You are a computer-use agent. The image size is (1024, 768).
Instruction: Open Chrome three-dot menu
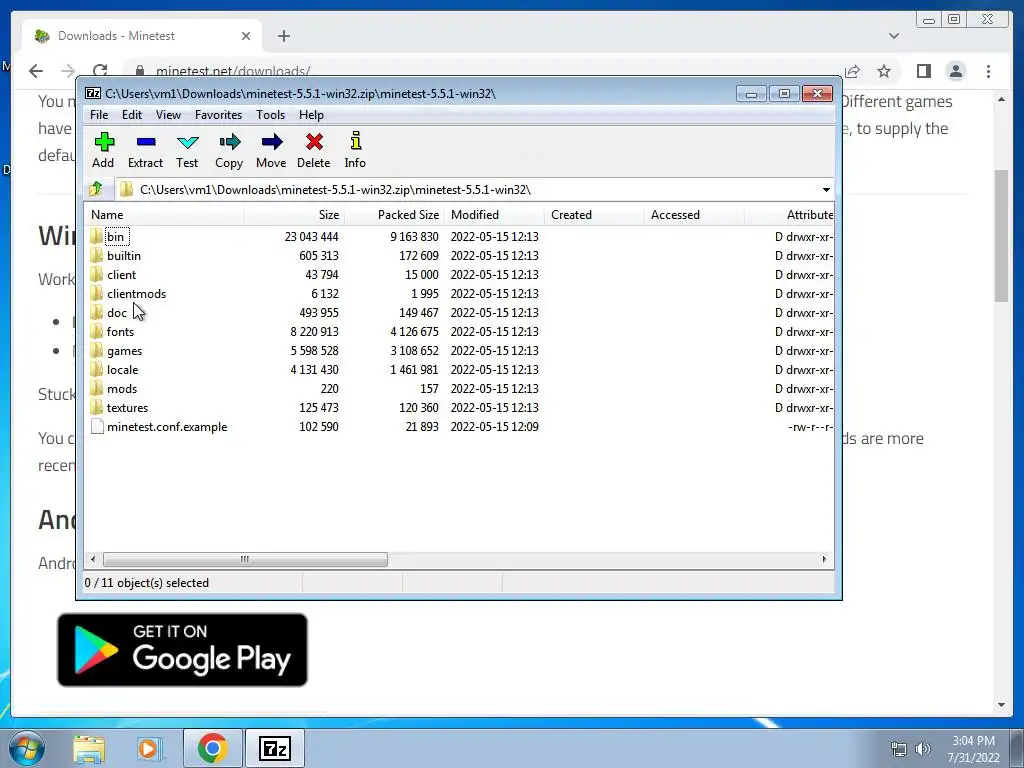(x=988, y=71)
